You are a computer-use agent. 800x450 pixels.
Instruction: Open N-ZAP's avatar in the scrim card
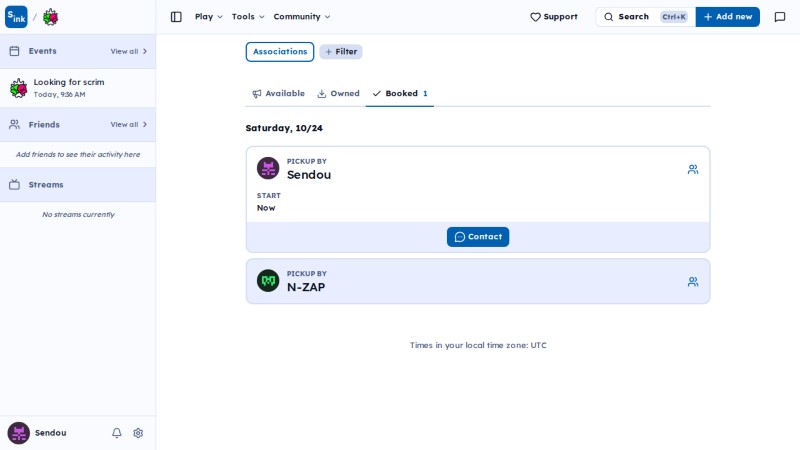[x=268, y=281]
